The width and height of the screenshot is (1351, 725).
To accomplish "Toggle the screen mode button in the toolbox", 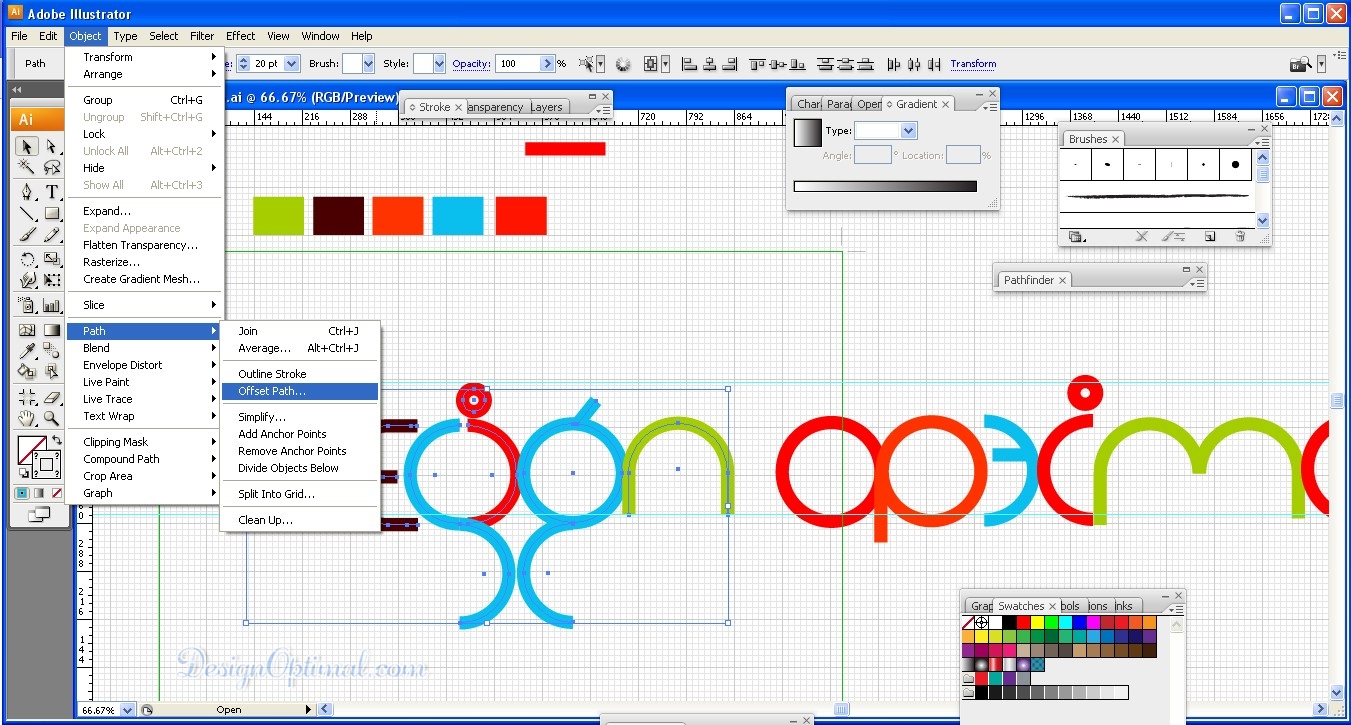I will 39,514.
